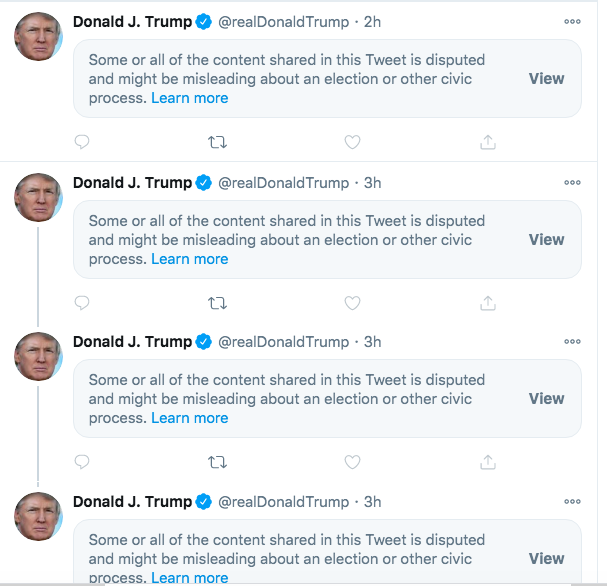Like the topmost tweet with the heart icon

coord(352,142)
